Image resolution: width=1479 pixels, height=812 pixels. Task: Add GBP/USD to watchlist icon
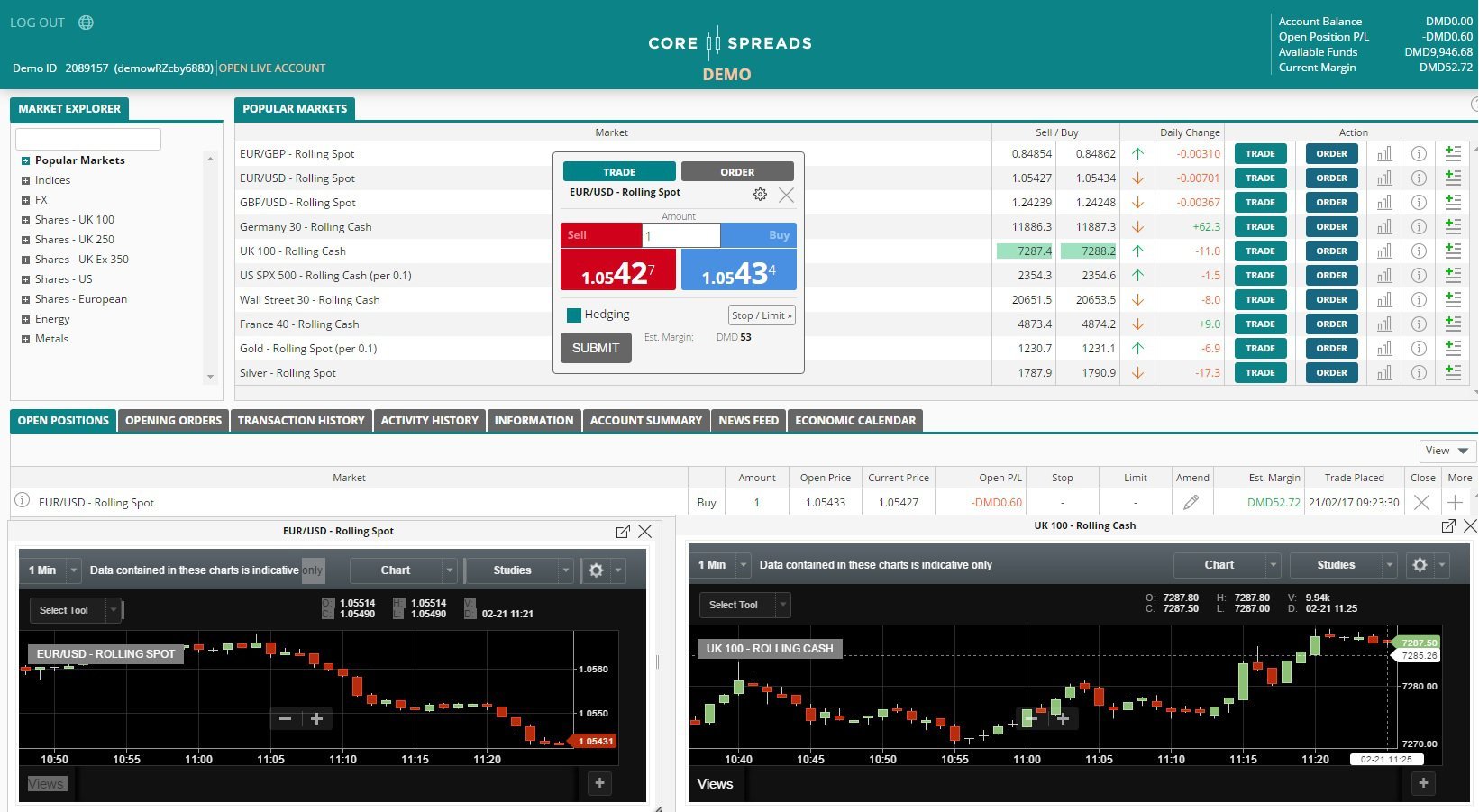click(1453, 203)
